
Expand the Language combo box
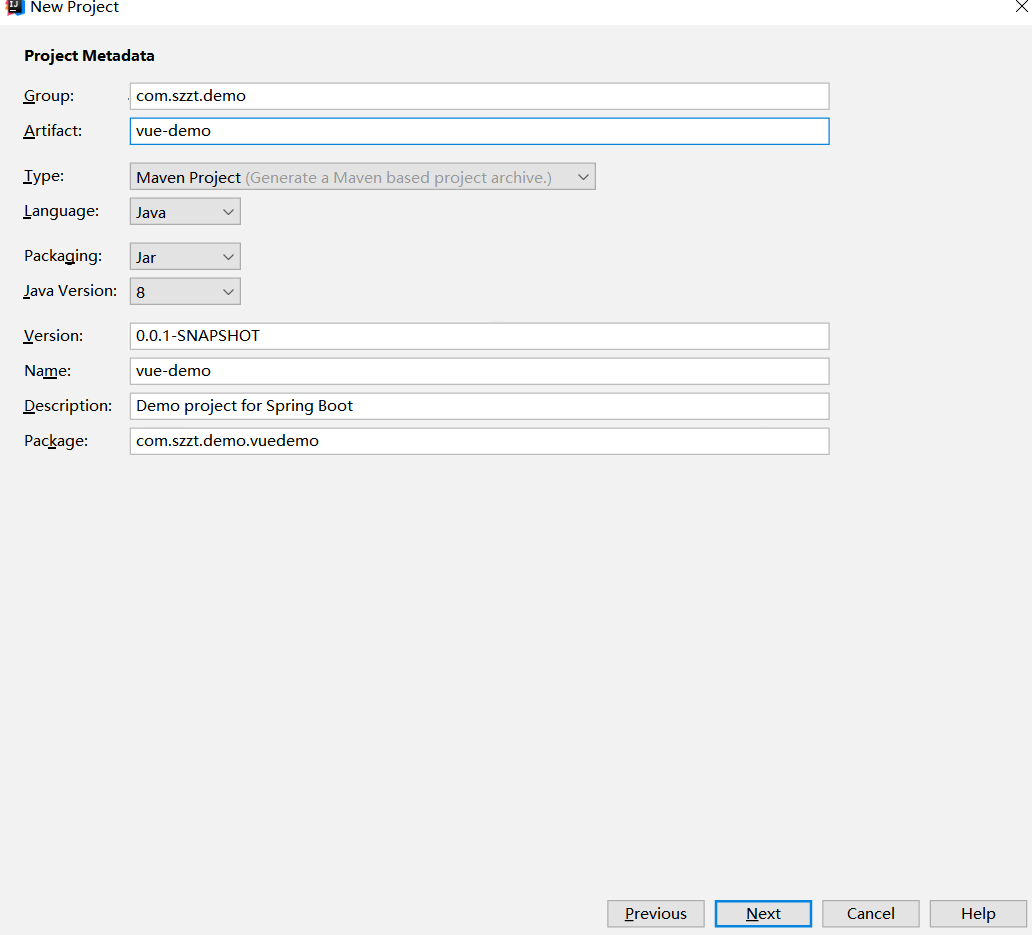185,212
